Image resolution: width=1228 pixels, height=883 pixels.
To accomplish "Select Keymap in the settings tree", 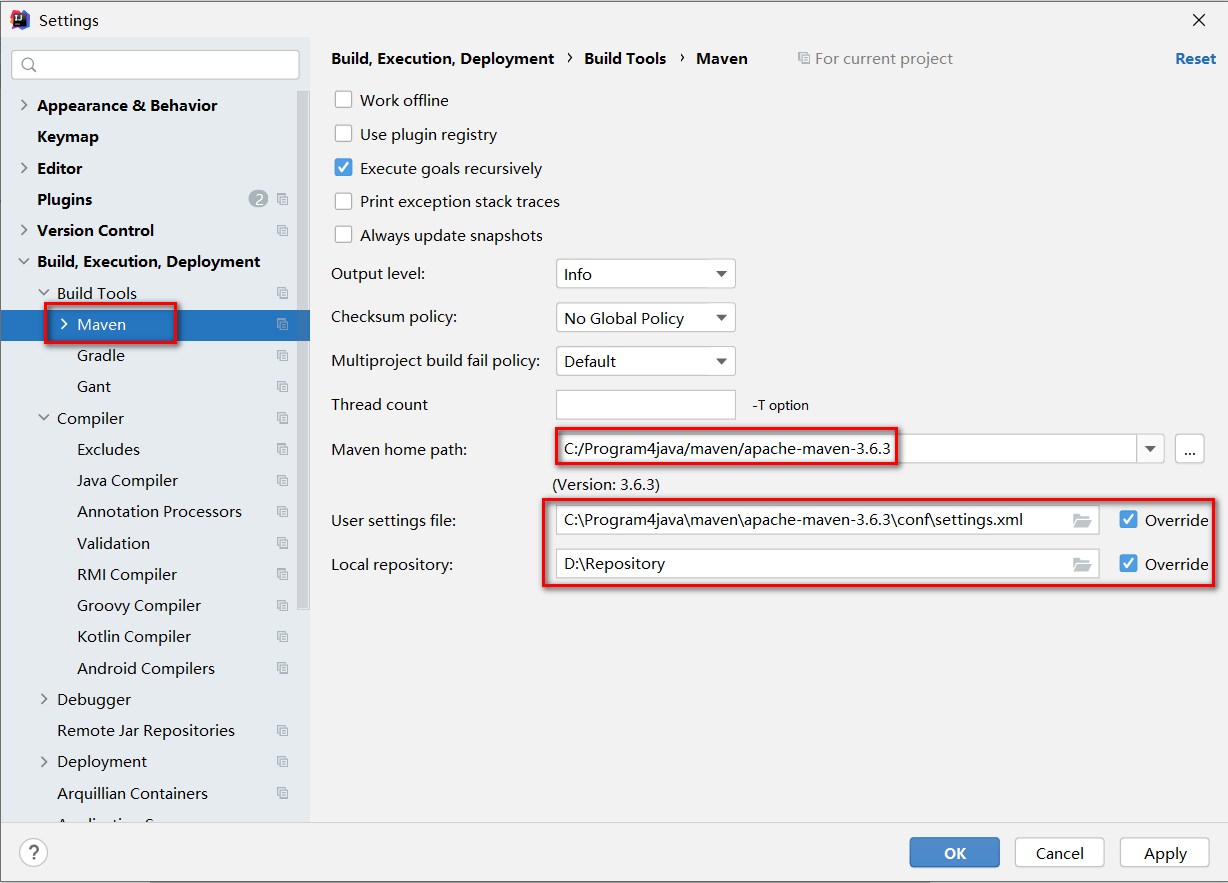I will pos(68,136).
